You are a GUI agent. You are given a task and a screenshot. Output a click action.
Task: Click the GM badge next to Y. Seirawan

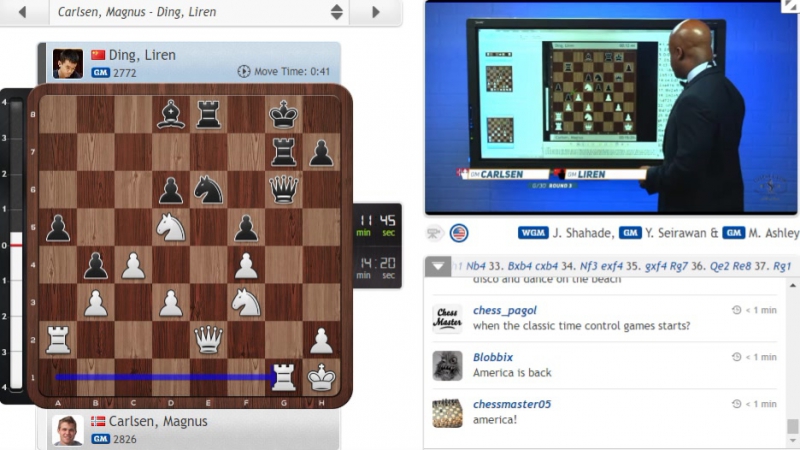pyautogui.click(x=630, y=233)
